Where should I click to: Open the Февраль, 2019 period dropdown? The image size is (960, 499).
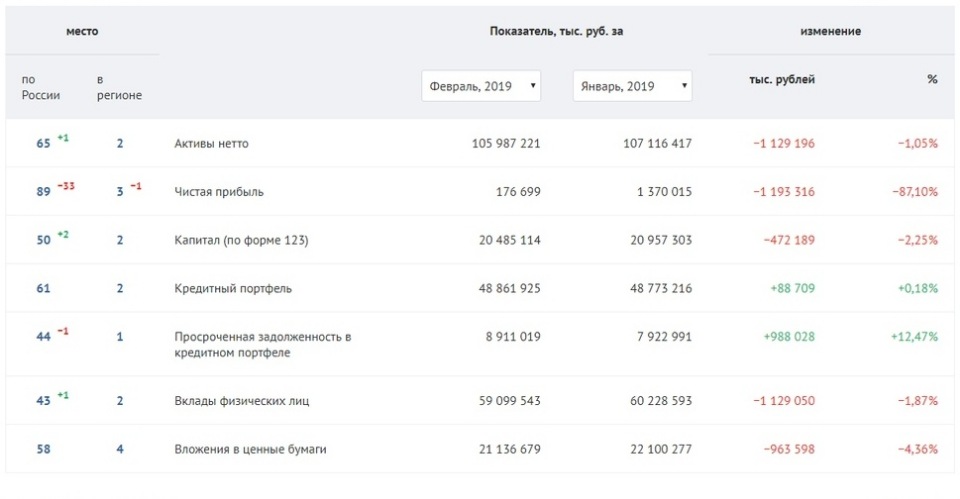click(x=481, y=86)
